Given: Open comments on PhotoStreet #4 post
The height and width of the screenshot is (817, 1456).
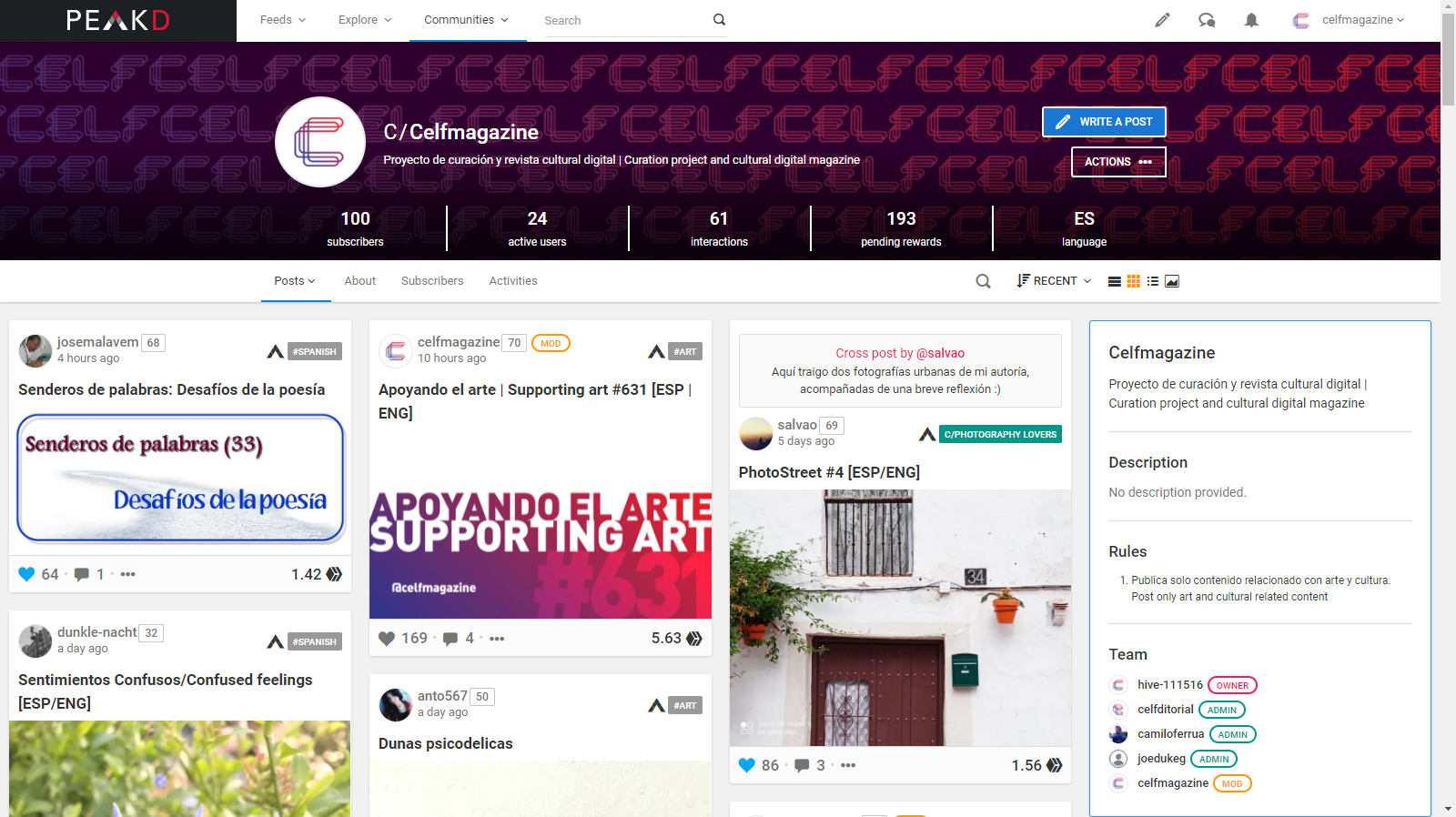Looking at the screenshot, I should click(802, 765).
